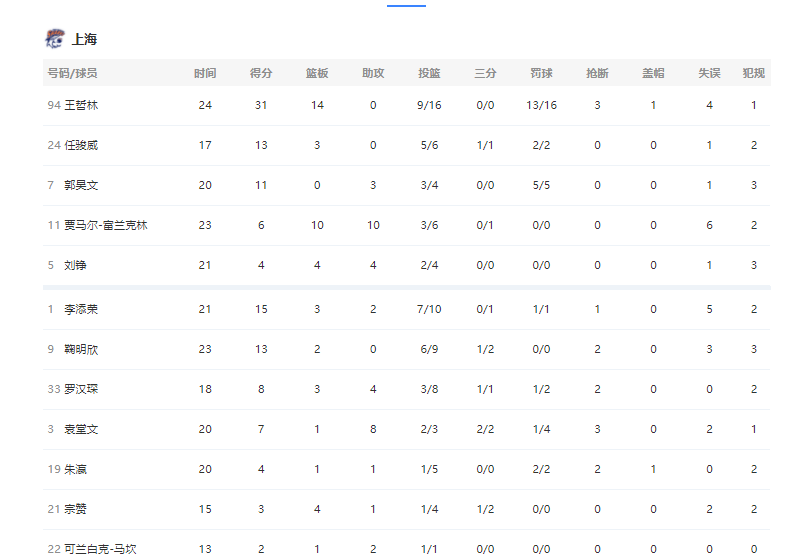Open player 任骏威 profile link
Image resolution: width=804 pixels, height=554 pixels.
pyautogui.click(x=81, y=145)
